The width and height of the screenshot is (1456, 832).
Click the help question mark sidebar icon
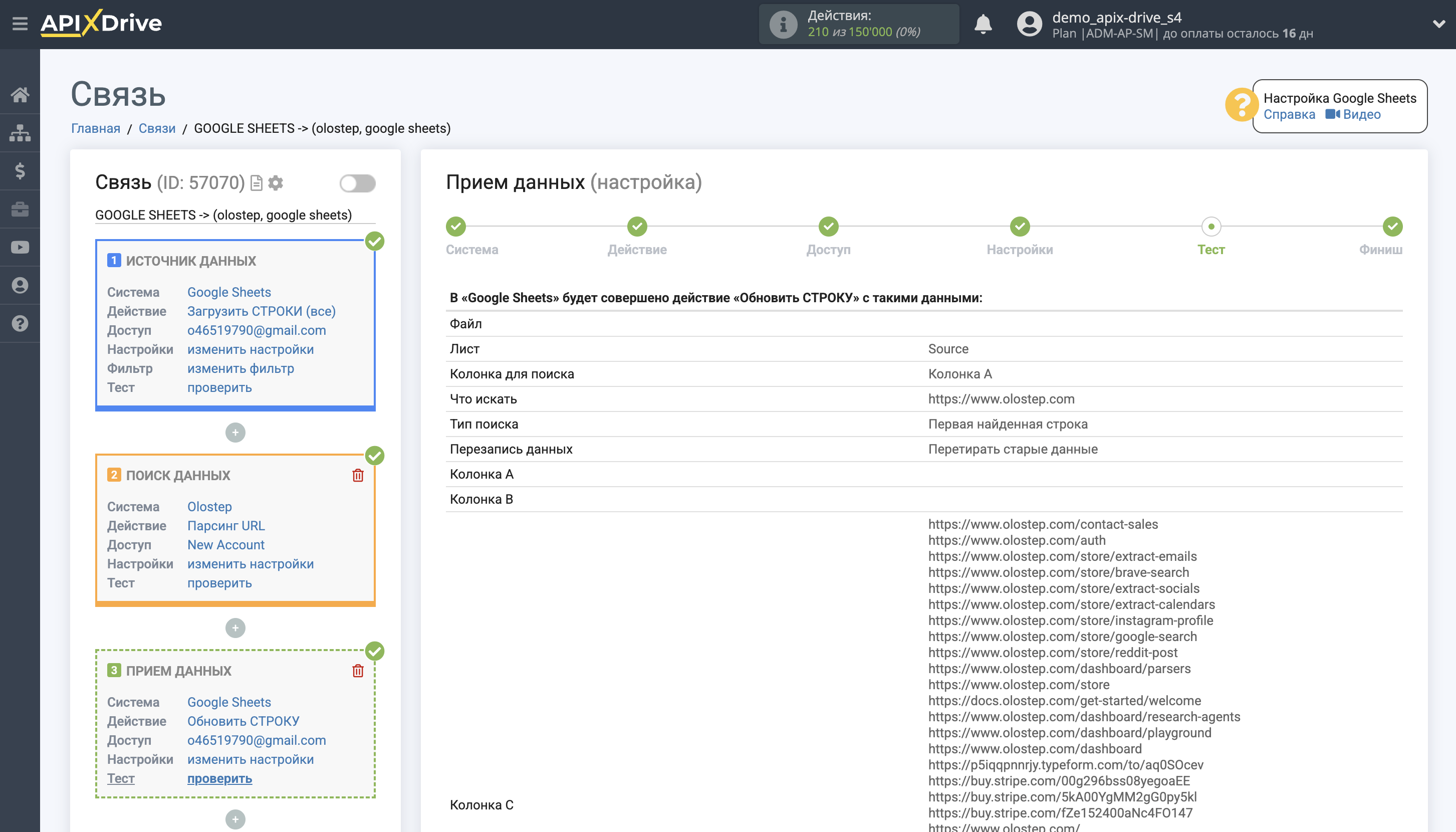[21, 323]
